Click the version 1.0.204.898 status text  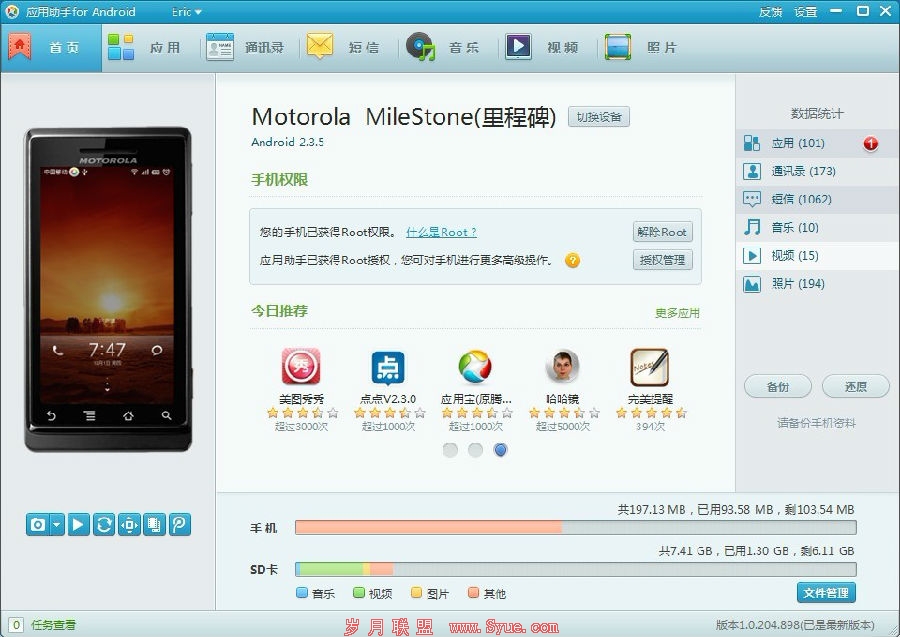pyautogui.click(x=796, y=625)
